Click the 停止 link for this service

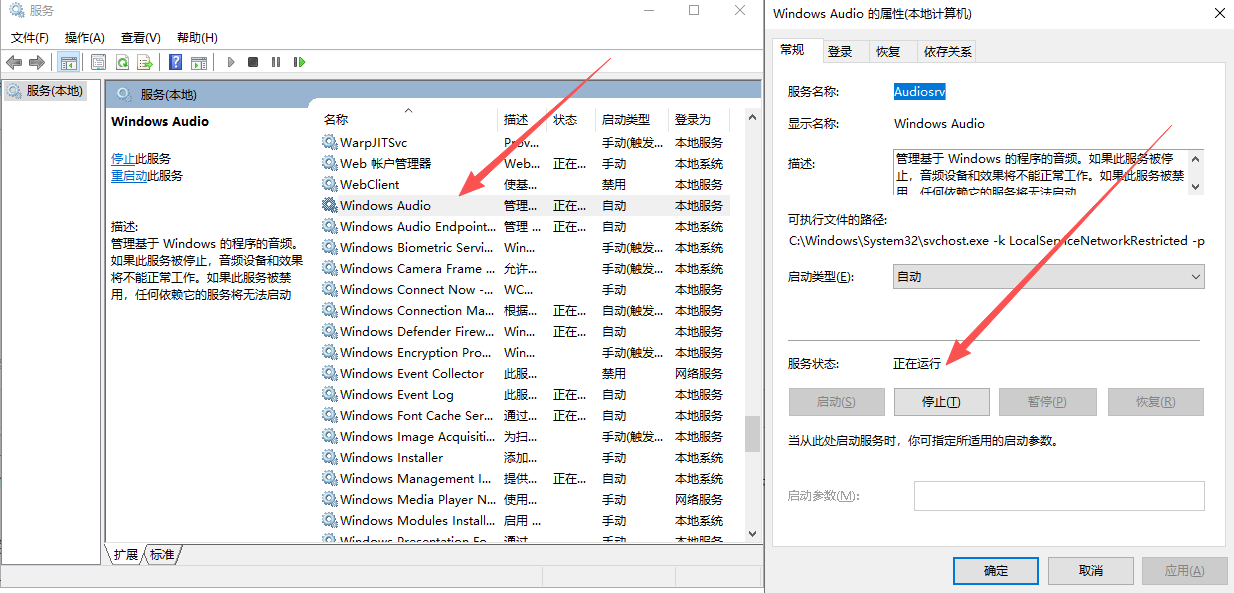pos(122,158)
